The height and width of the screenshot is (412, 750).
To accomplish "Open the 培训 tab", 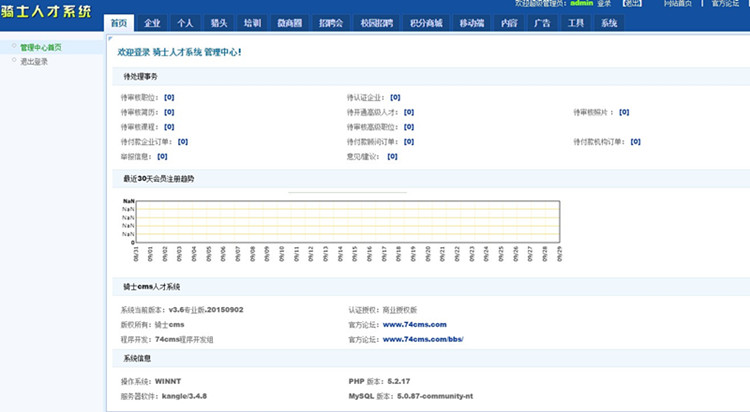I will pos(252,22).
